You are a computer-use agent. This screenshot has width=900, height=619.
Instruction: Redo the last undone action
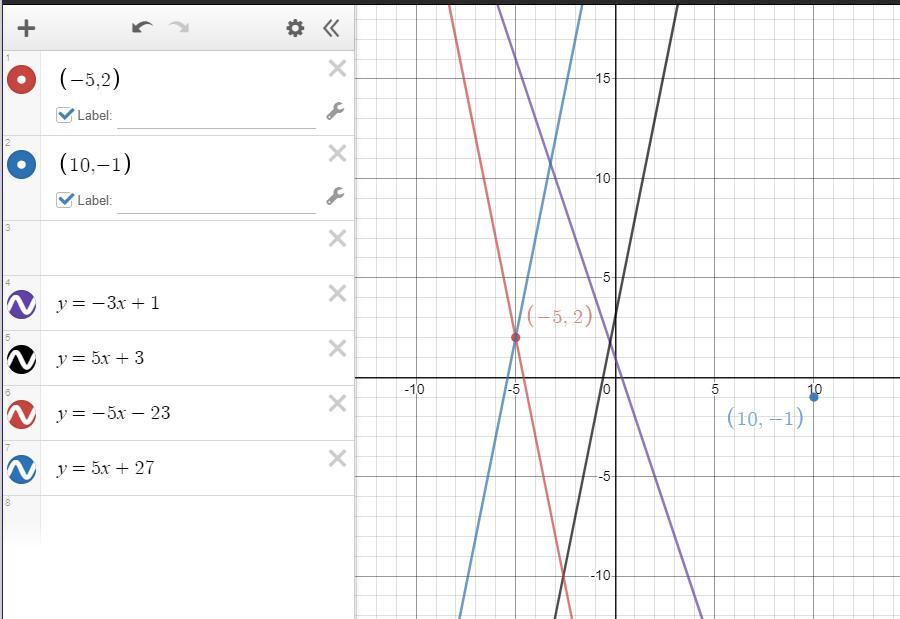point(179,27)
